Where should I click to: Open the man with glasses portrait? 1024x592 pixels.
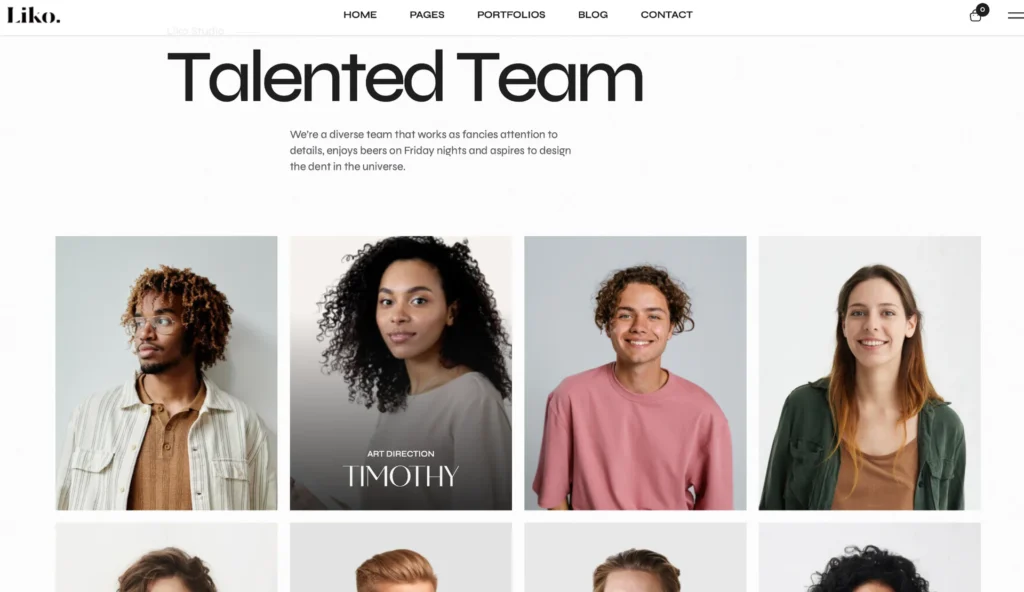click(x=166, y=372)
